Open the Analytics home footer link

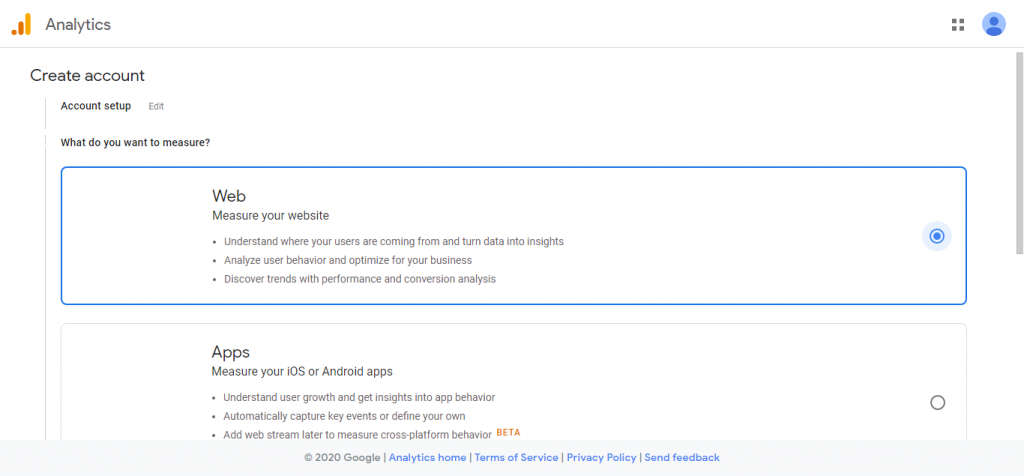point(427,458)
